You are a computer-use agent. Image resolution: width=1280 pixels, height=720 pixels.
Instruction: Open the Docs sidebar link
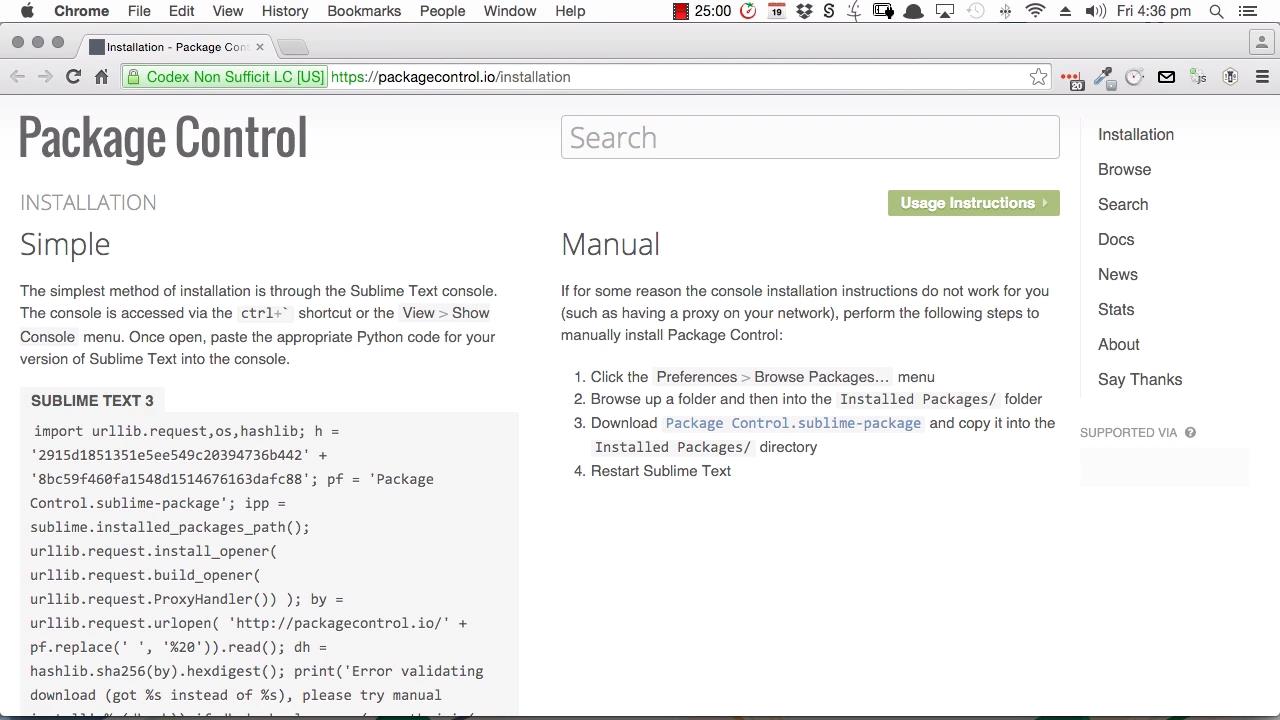(x=1116, y=239)
